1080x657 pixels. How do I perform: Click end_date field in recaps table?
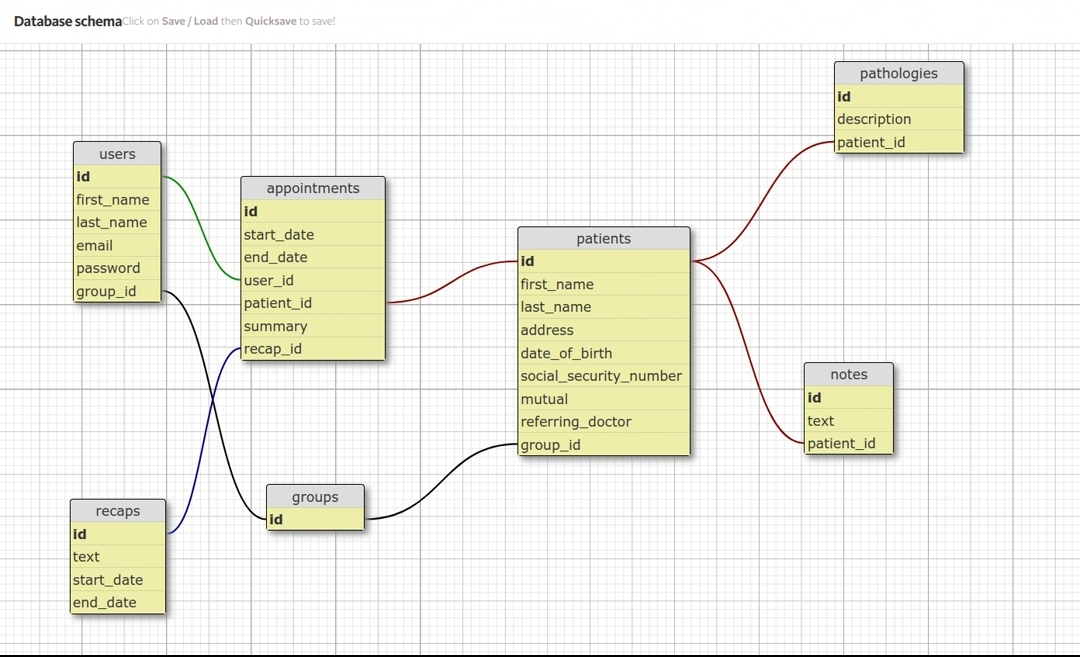point(118,603)
